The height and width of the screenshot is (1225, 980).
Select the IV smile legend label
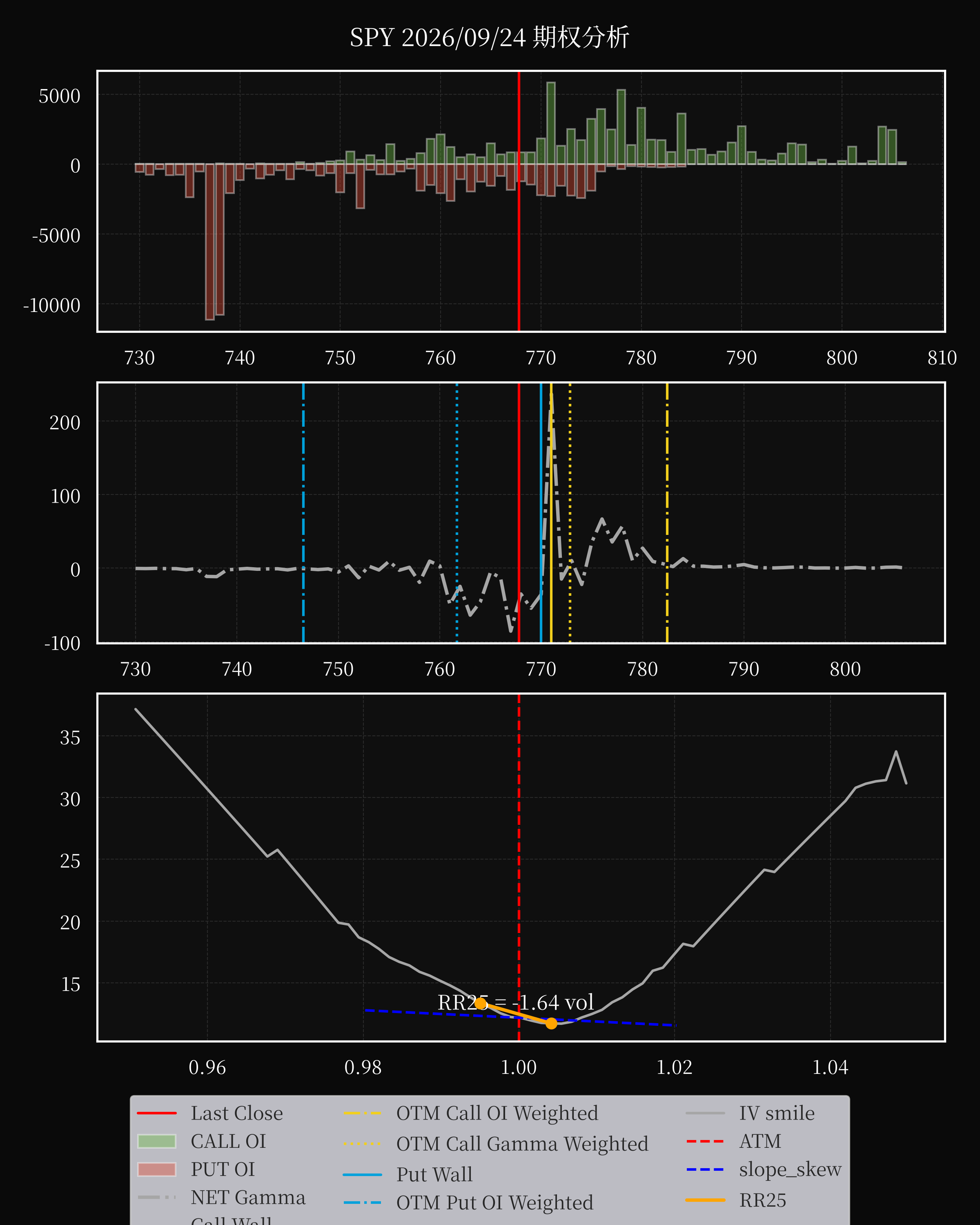777,1113
